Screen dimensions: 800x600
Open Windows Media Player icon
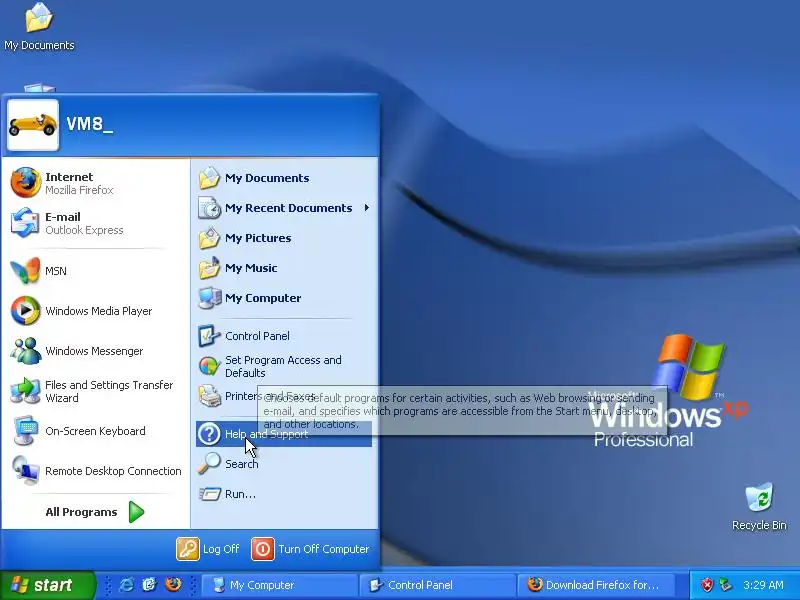(x=26, y=310)
